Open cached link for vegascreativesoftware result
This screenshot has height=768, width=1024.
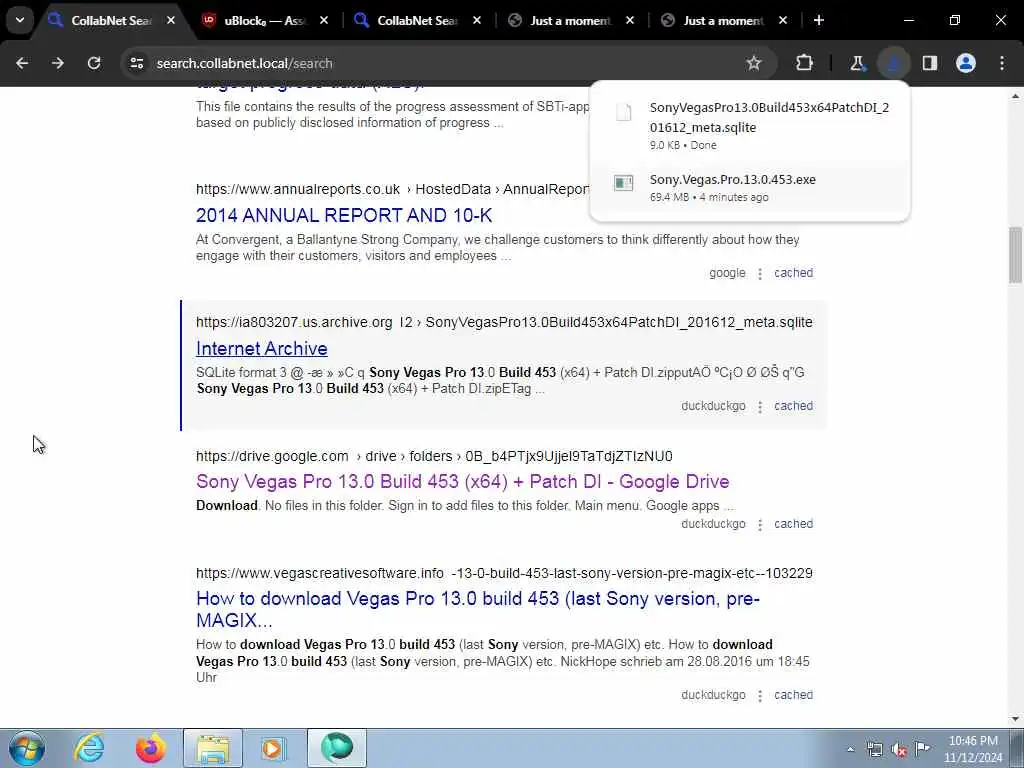click(x=793, y=695)
